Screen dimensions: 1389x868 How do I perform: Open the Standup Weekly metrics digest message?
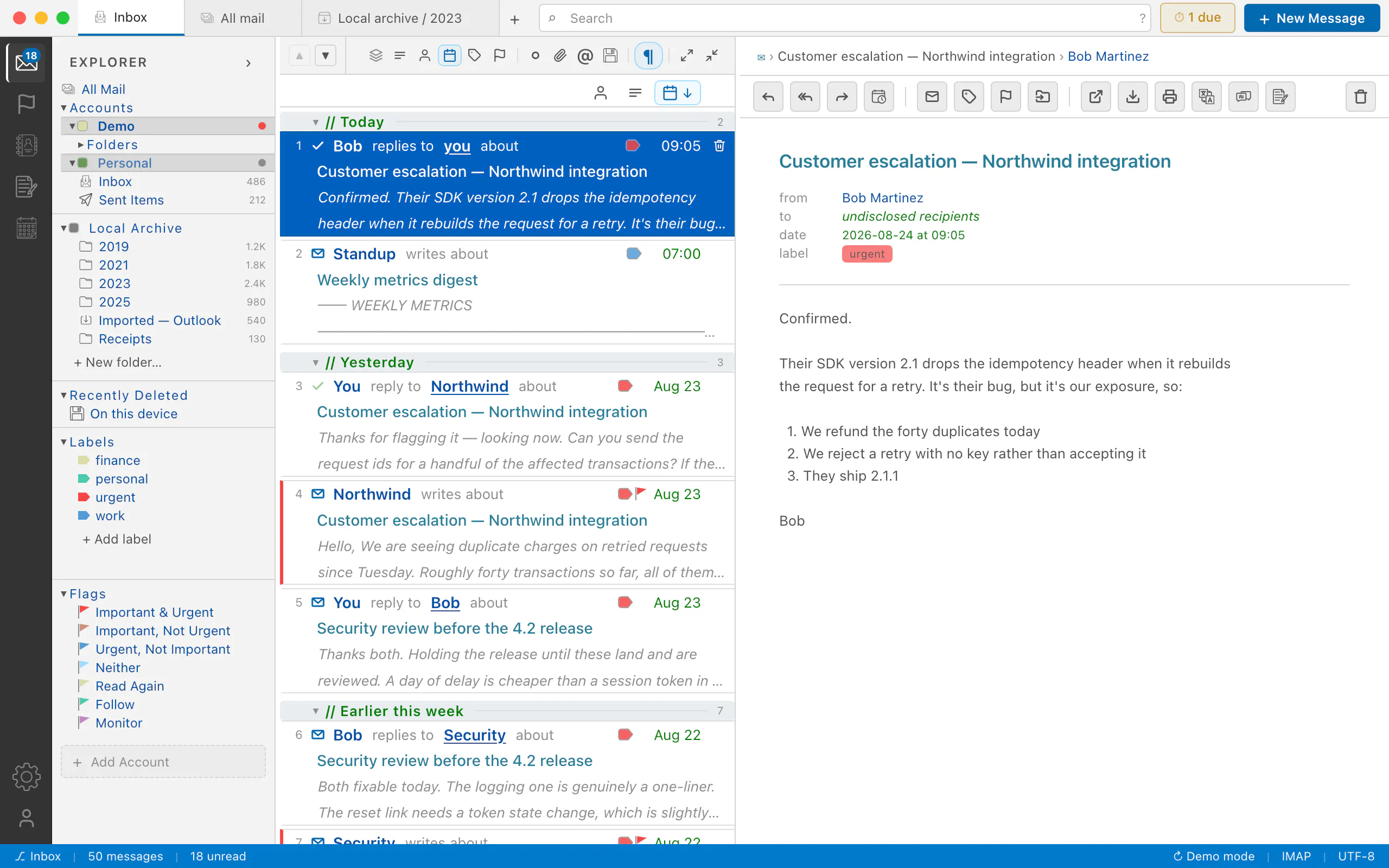tap(507, 293)
